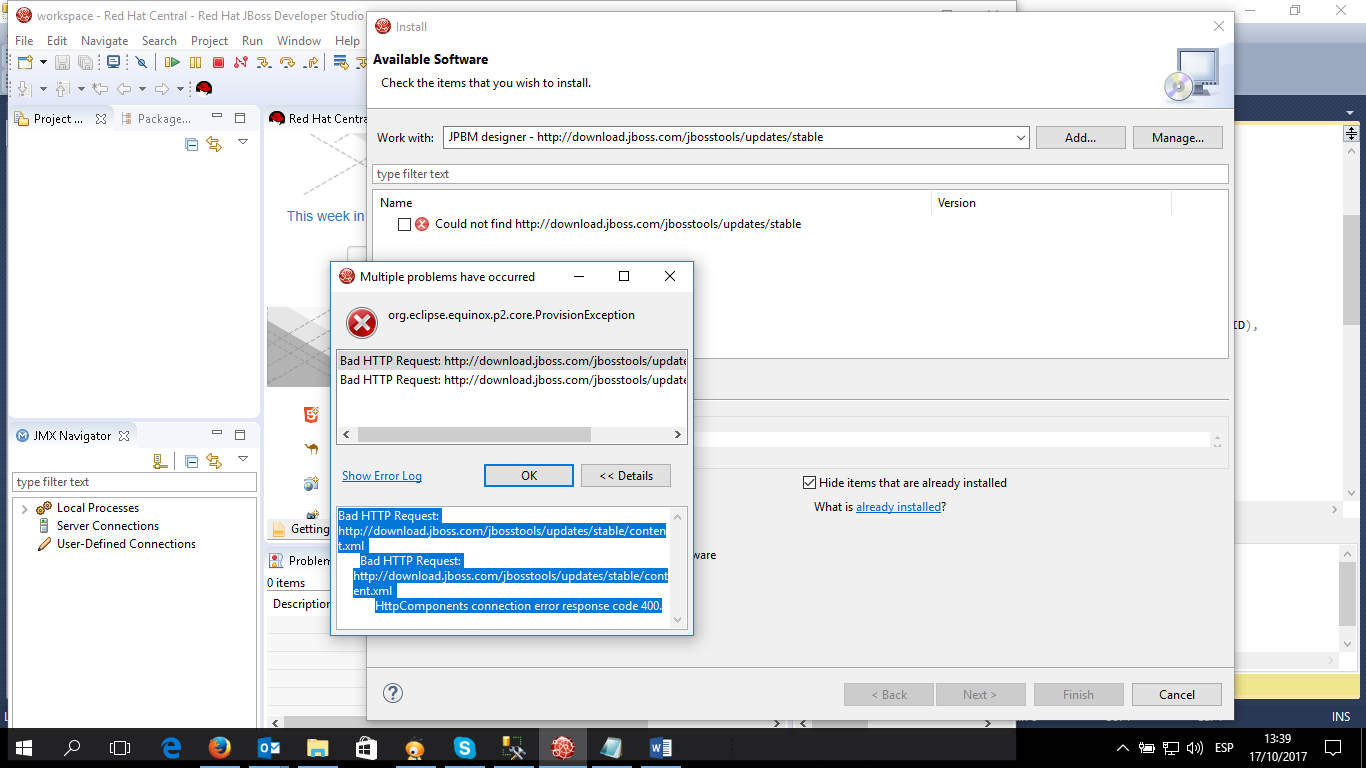Viewport: 1366px width, 768px height.
Task: Open the Navigate menu
Action: coord(104,41)
